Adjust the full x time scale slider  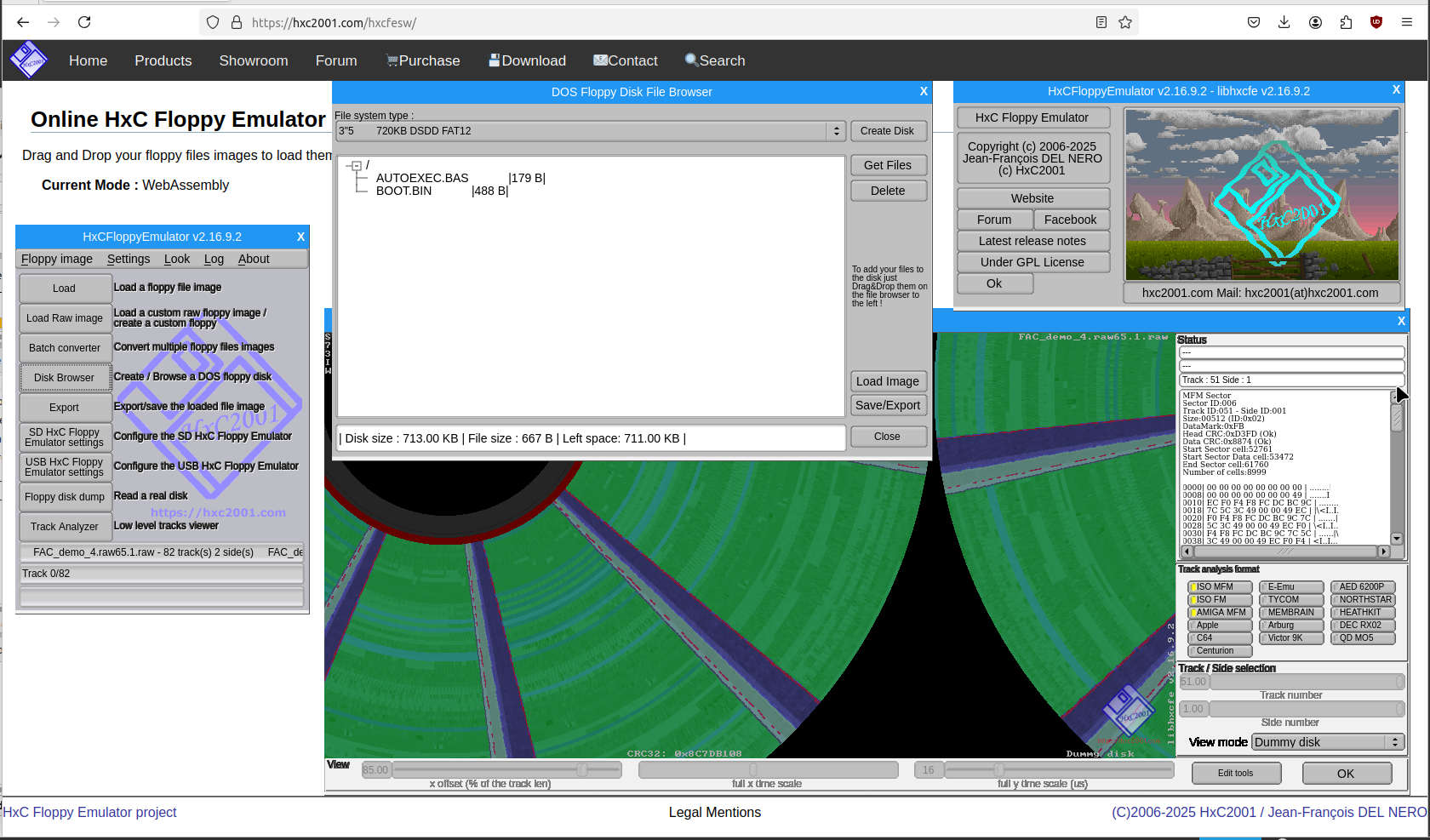pyautogui.click(x=768, y=769)
